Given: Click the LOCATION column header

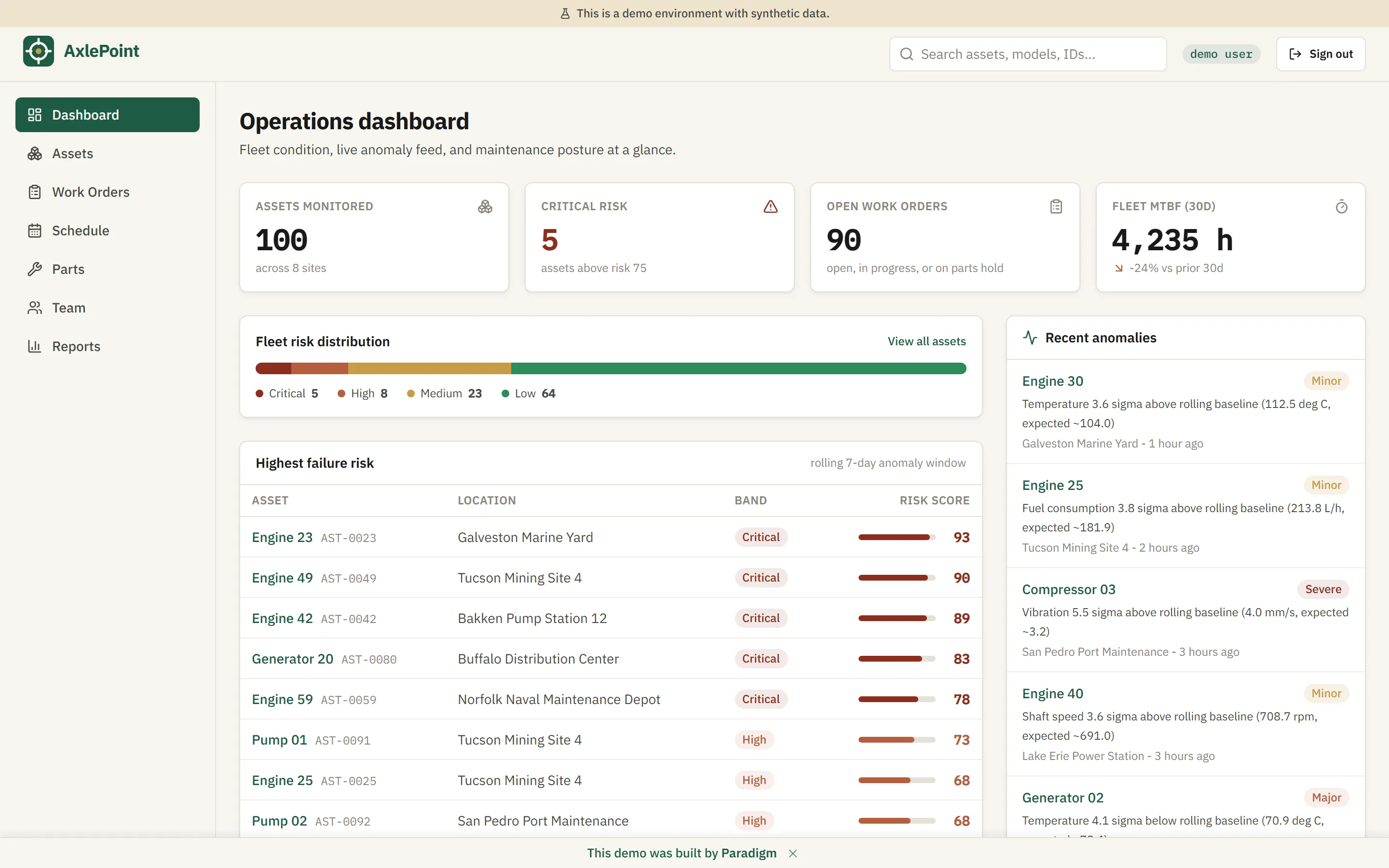Looking at the screenshot, I should click(x=487, y=501).
